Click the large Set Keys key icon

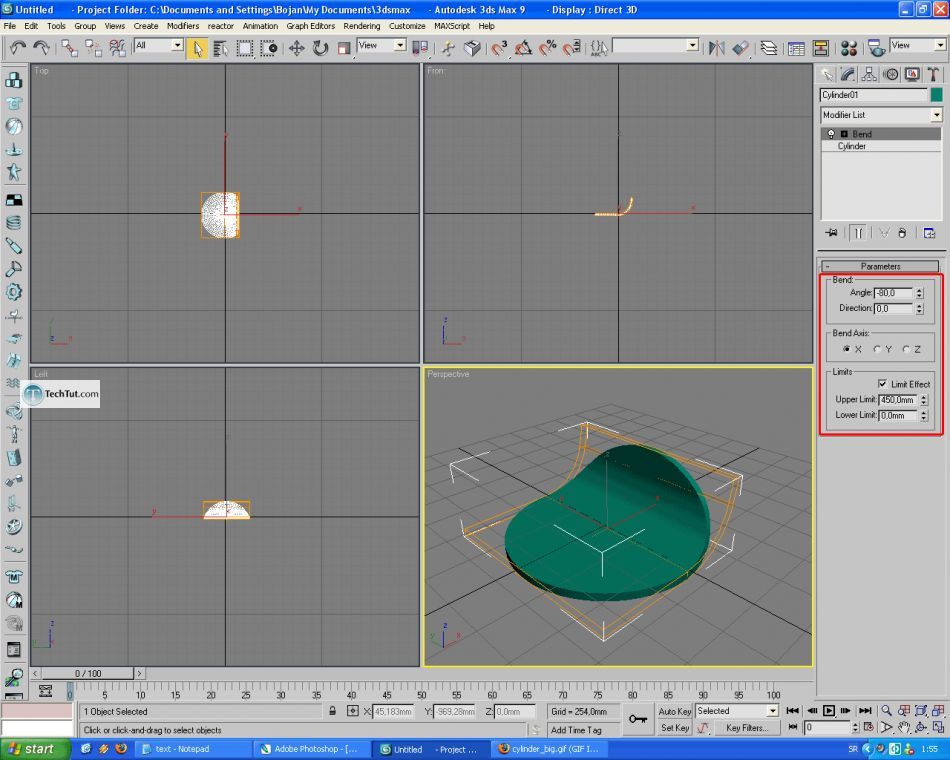pos(638,719)
